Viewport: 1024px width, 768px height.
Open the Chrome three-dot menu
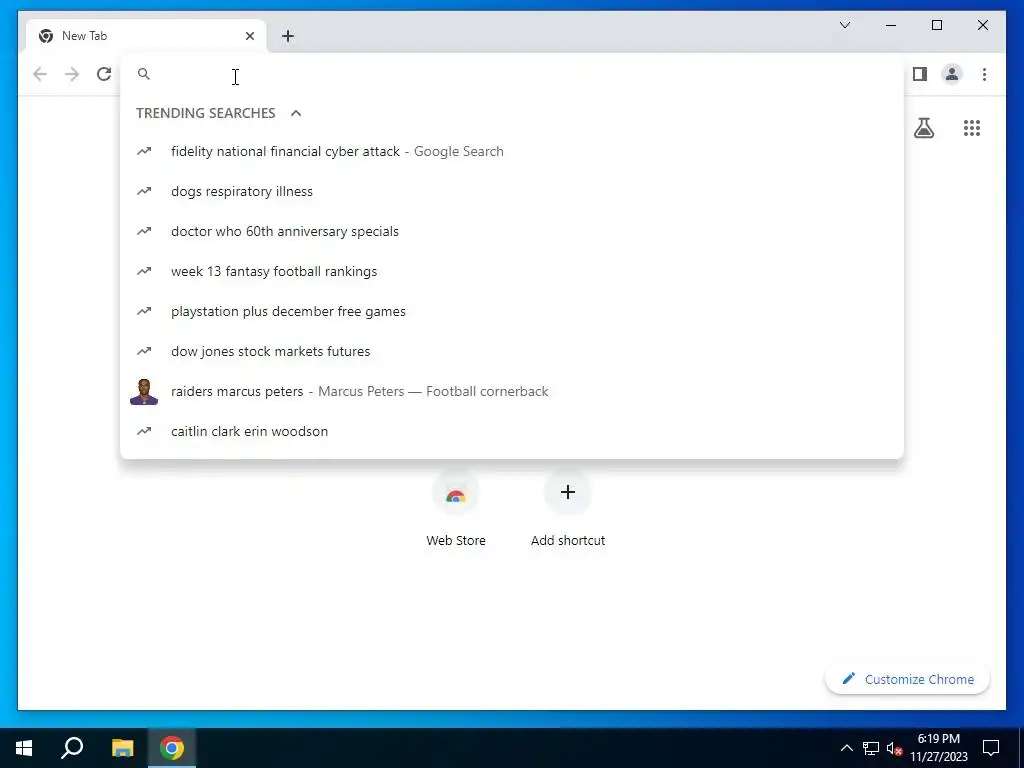(984, 74)
